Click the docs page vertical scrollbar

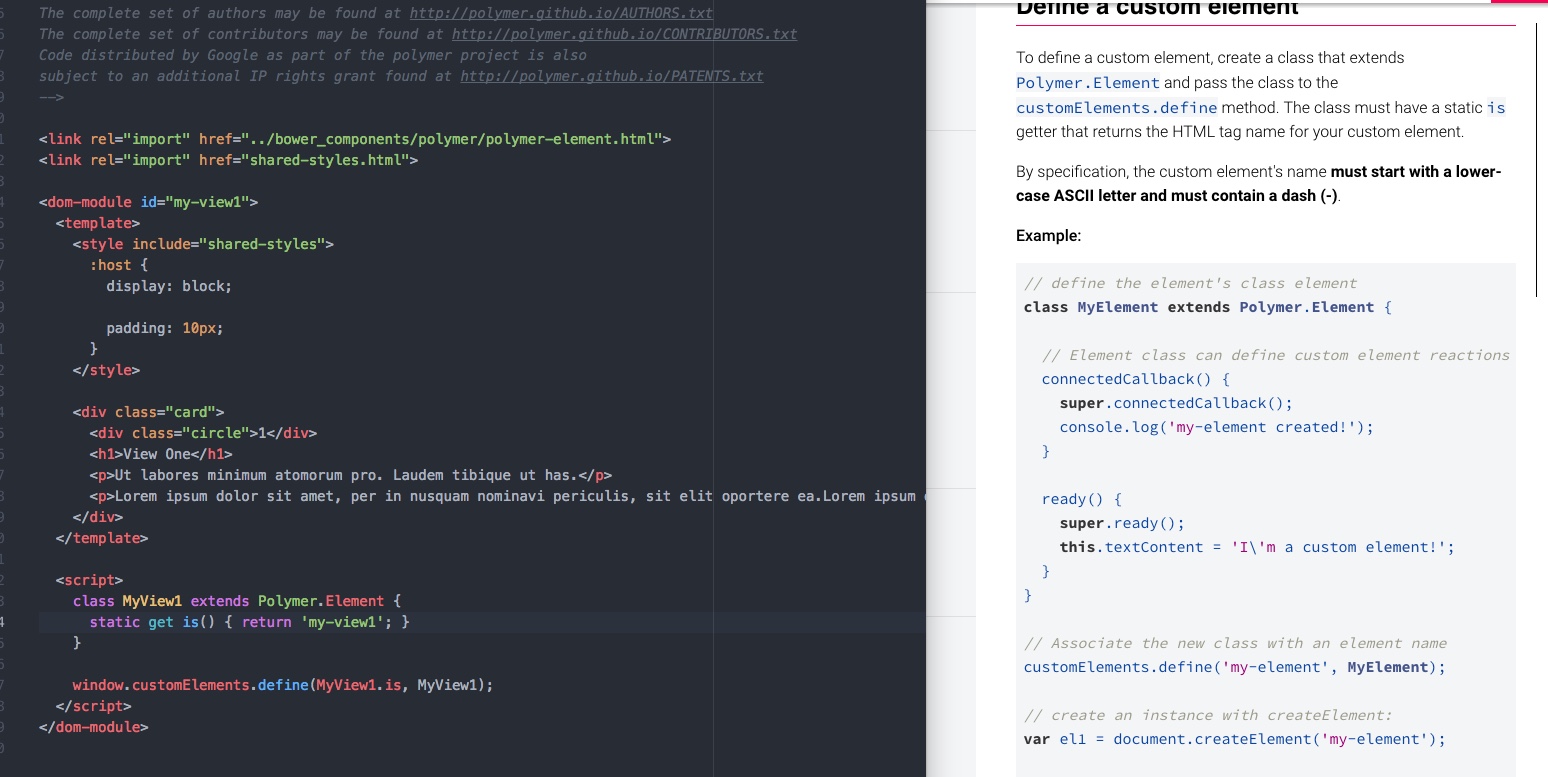point(1535,160)
